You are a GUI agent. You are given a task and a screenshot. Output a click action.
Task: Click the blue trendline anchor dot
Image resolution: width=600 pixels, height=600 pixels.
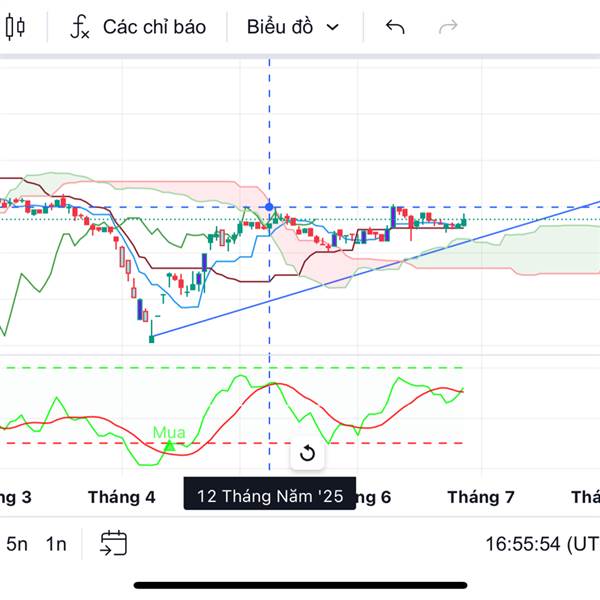(269, 207)
